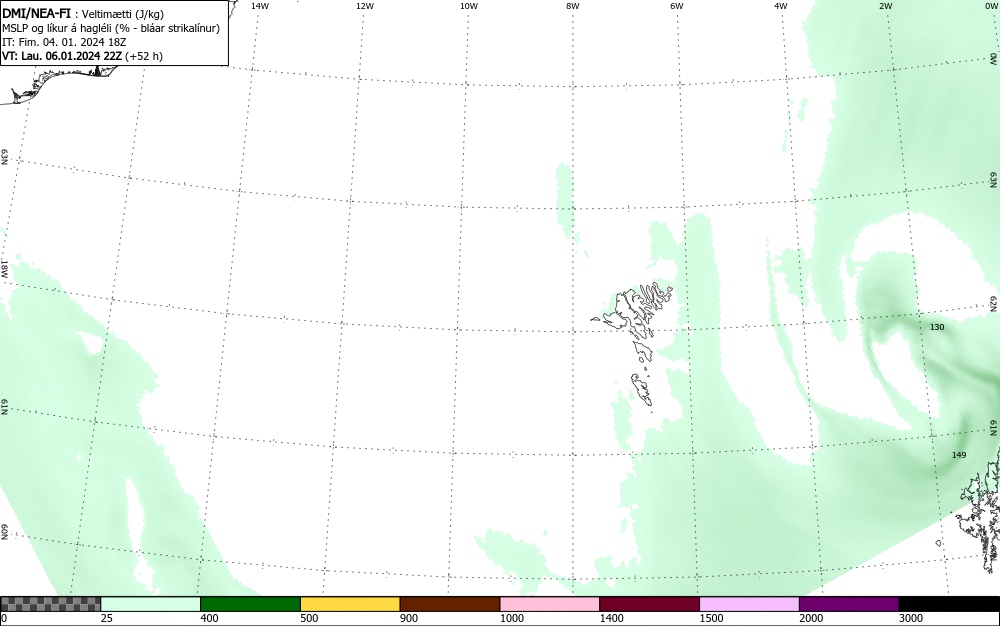Click the 8W longitude label
Image resolution: width=1000 pixels, height=626 pixels.
pyautogui.click(x=573, y=6)
